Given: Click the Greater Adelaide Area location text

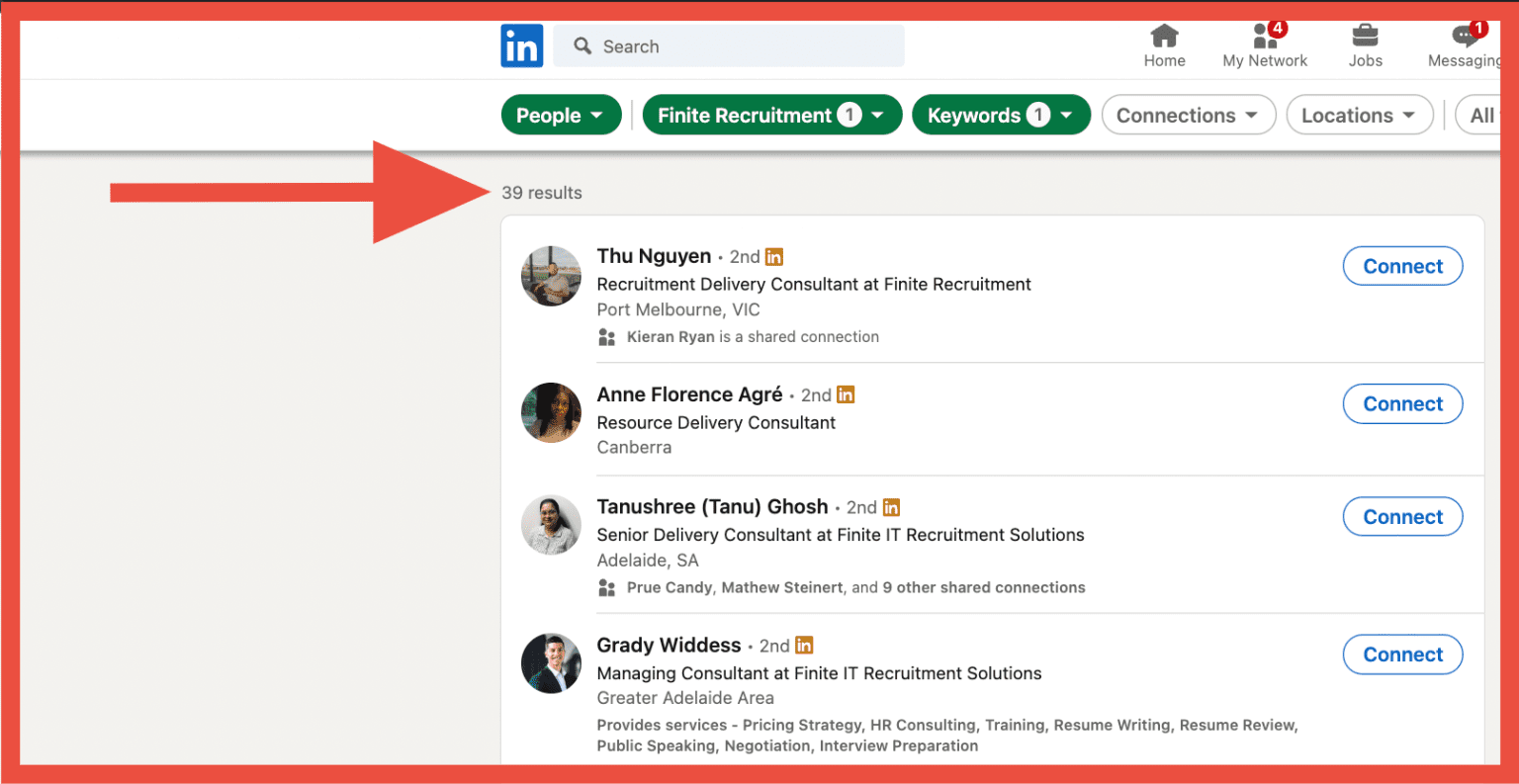Looking at the screenshot, I should tap(685, 698).
